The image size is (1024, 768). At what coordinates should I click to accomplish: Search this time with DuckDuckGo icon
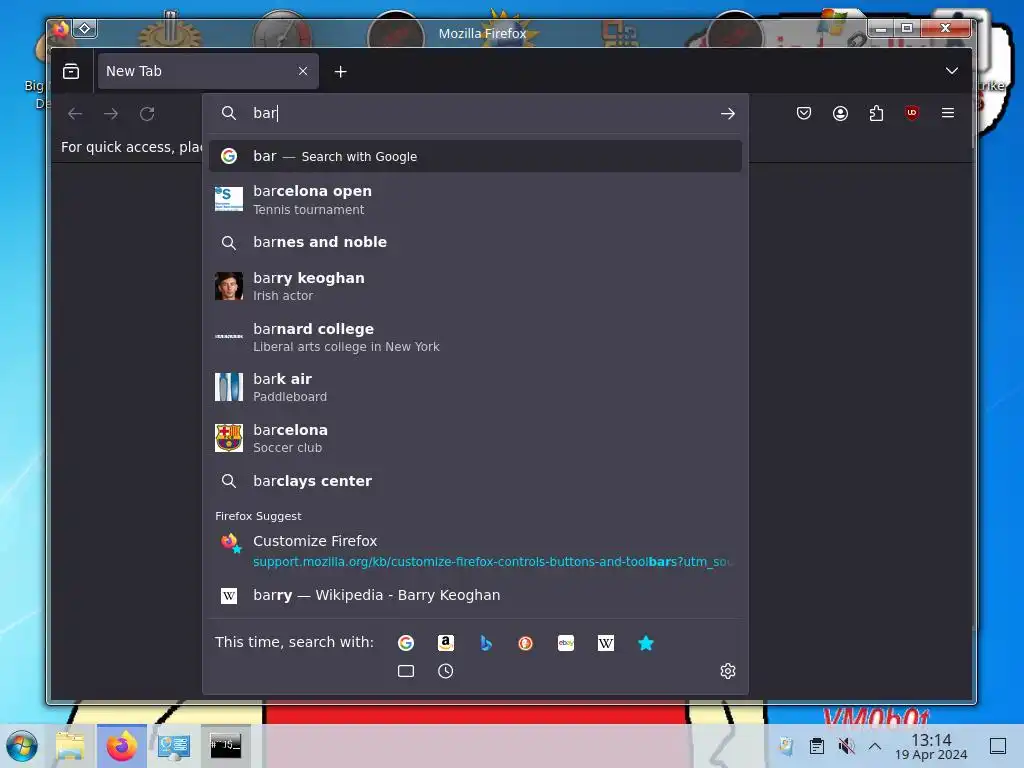(525, 643)
